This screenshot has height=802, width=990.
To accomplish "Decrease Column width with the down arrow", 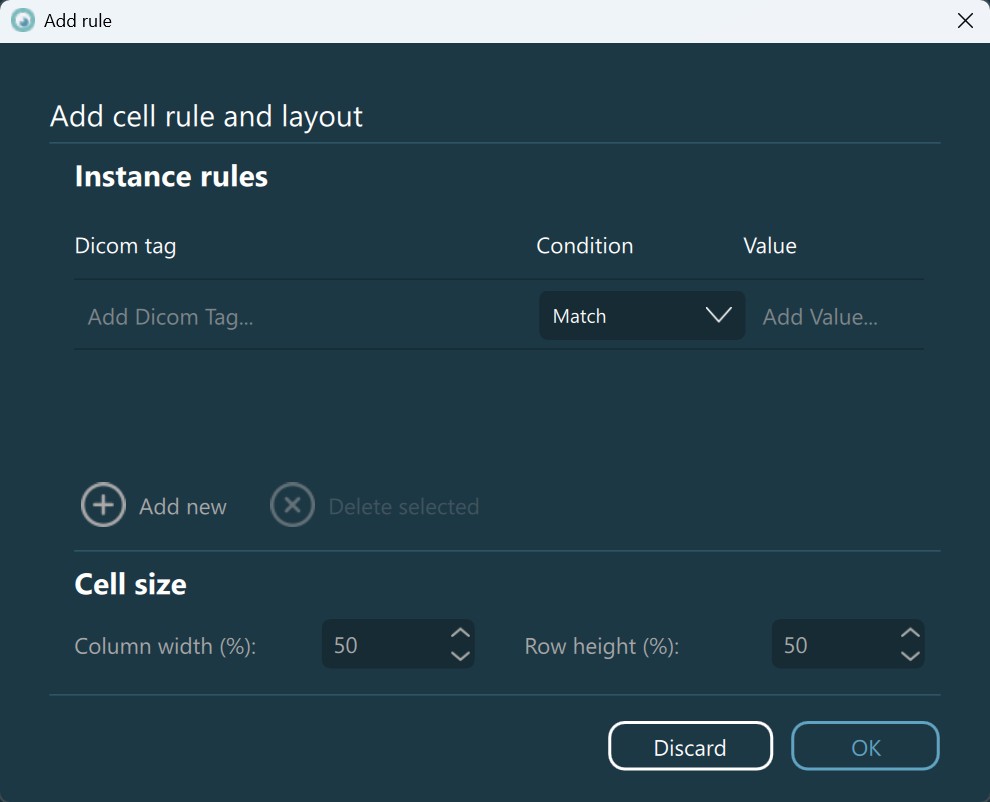I will (x=460, y=656).
